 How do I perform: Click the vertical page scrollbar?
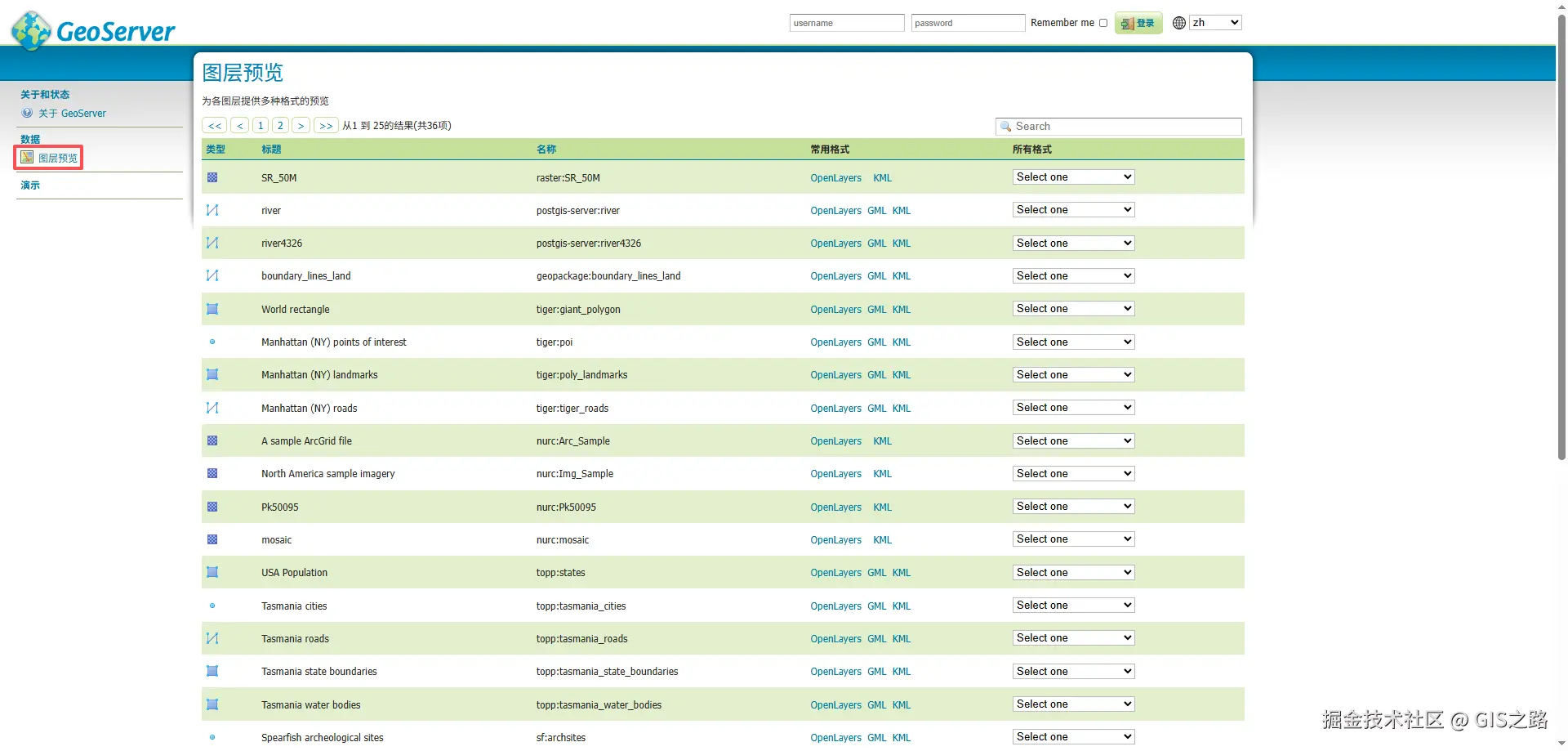pyautogui.click(x=1561, y=237)
